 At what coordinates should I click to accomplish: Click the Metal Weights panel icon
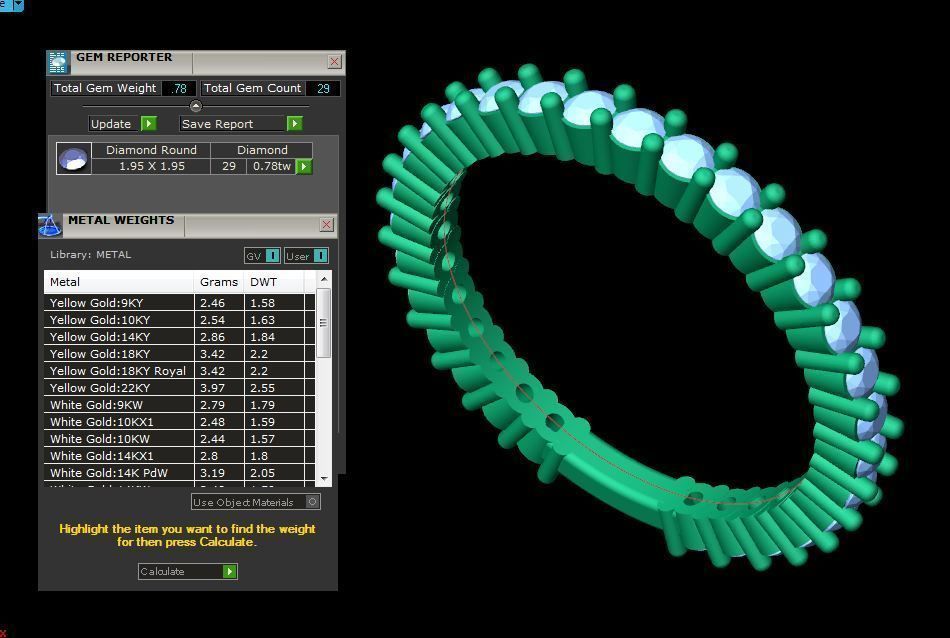tap(50, 225)
